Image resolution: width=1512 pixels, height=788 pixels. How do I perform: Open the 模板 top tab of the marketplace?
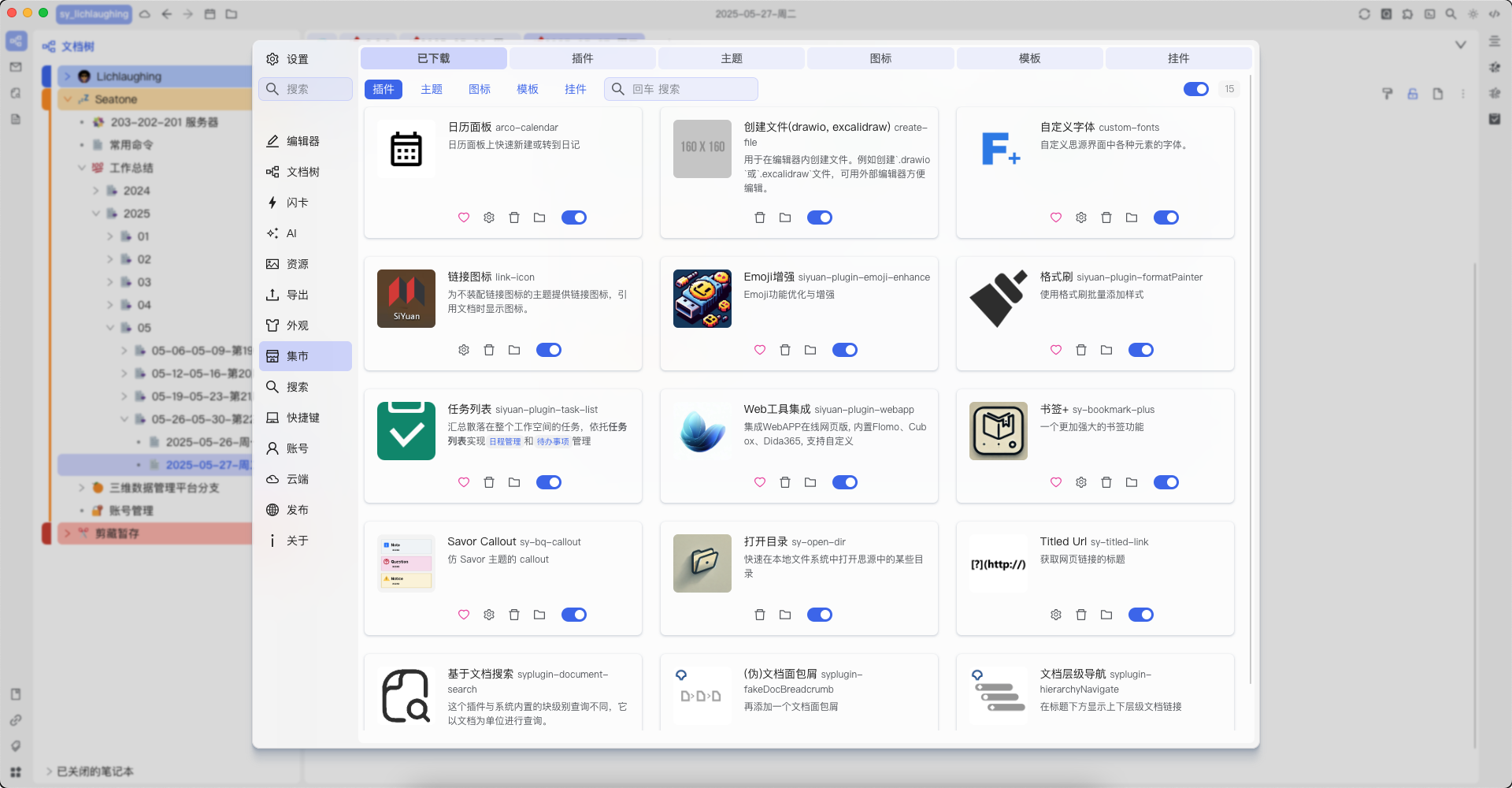tap(1030, 58)
